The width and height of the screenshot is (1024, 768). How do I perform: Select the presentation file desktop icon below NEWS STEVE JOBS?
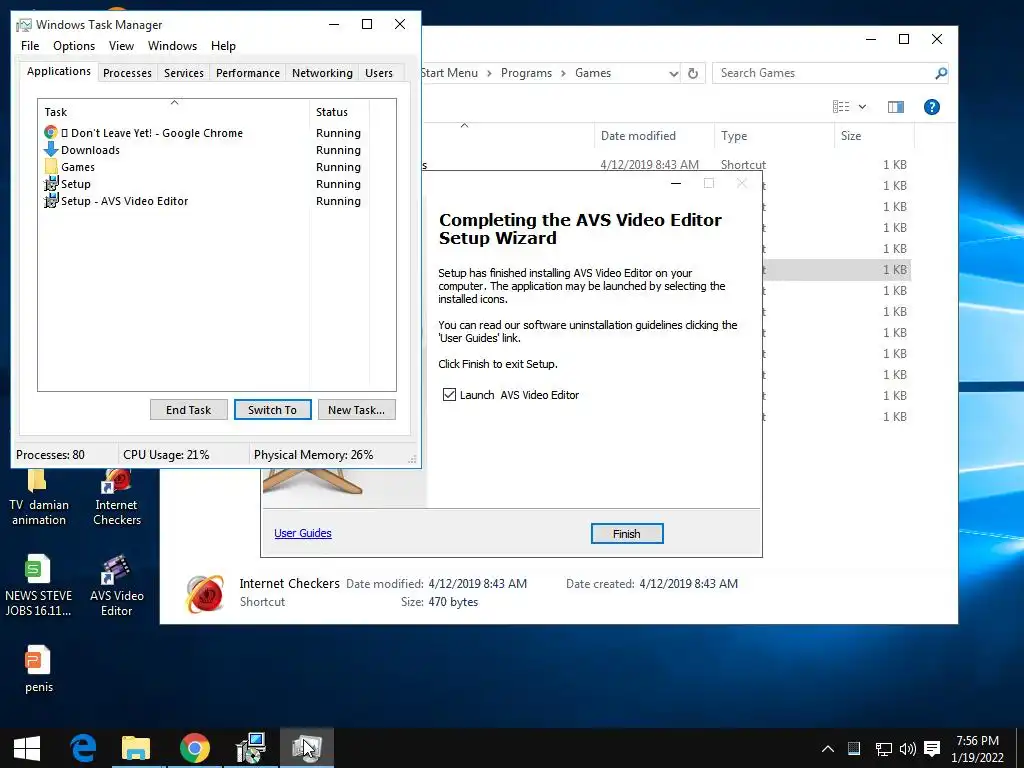39,669
